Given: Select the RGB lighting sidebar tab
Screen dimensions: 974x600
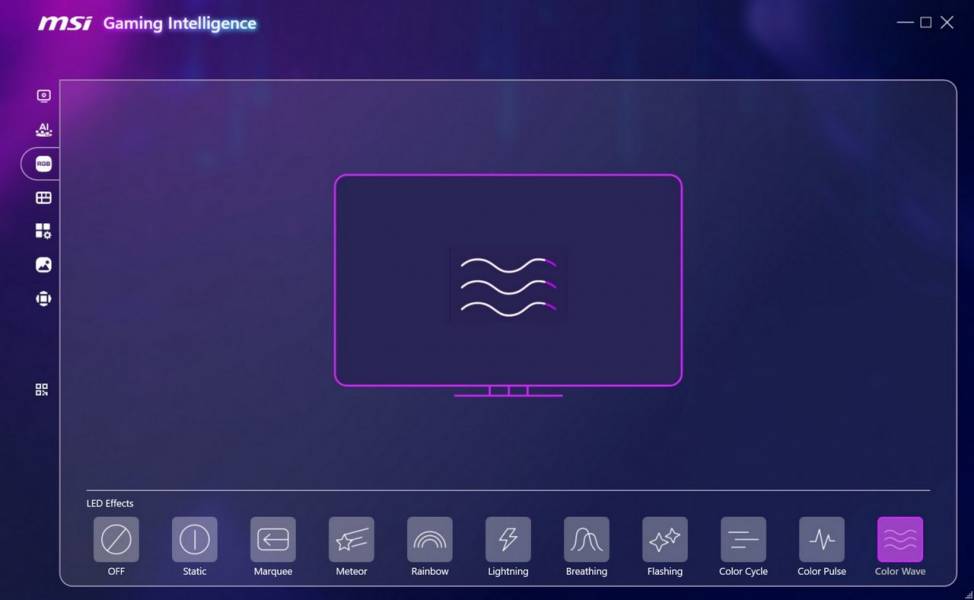Looking at the screenshot, I should tap(43, 164).
